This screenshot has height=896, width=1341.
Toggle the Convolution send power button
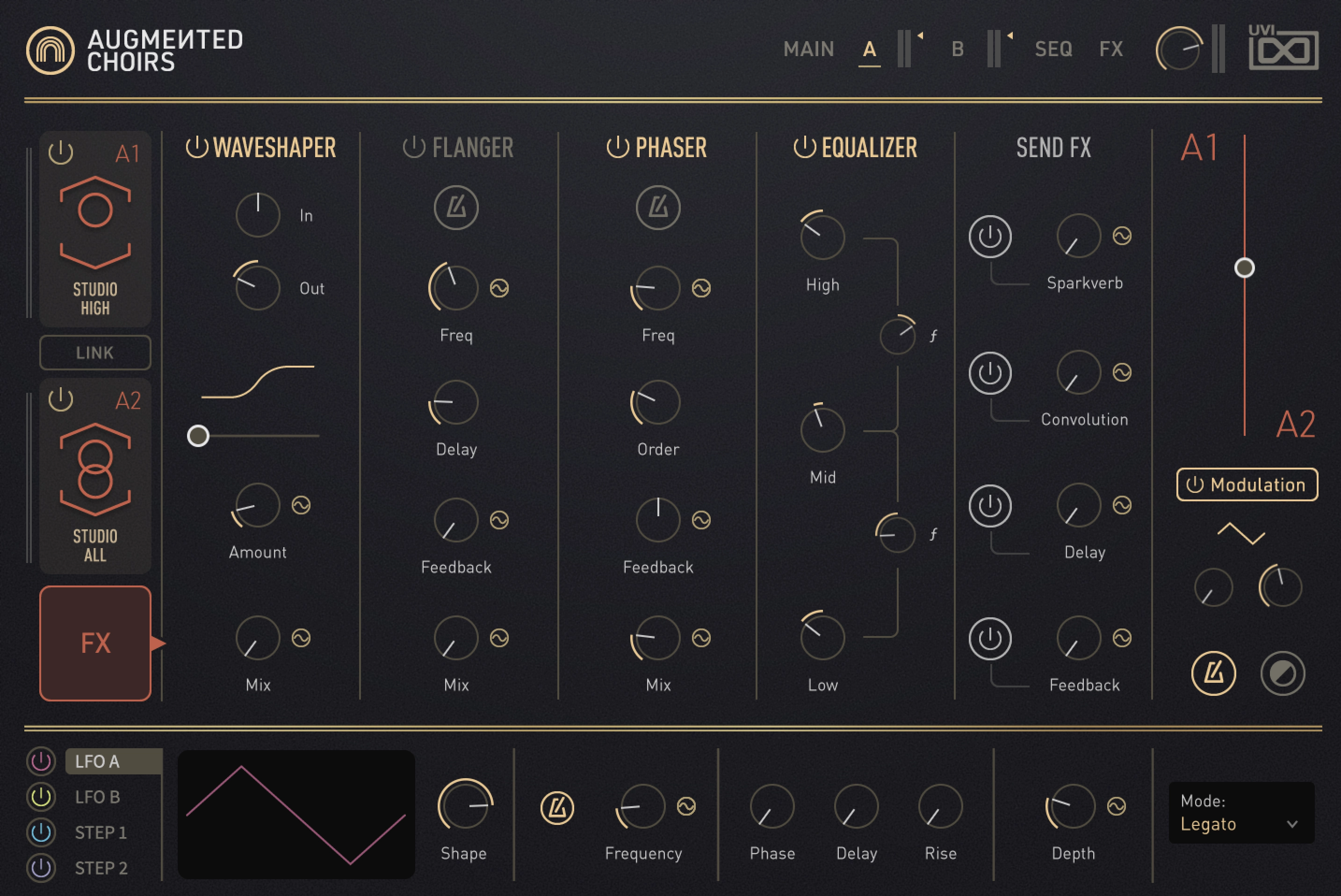tap(990, 373)
